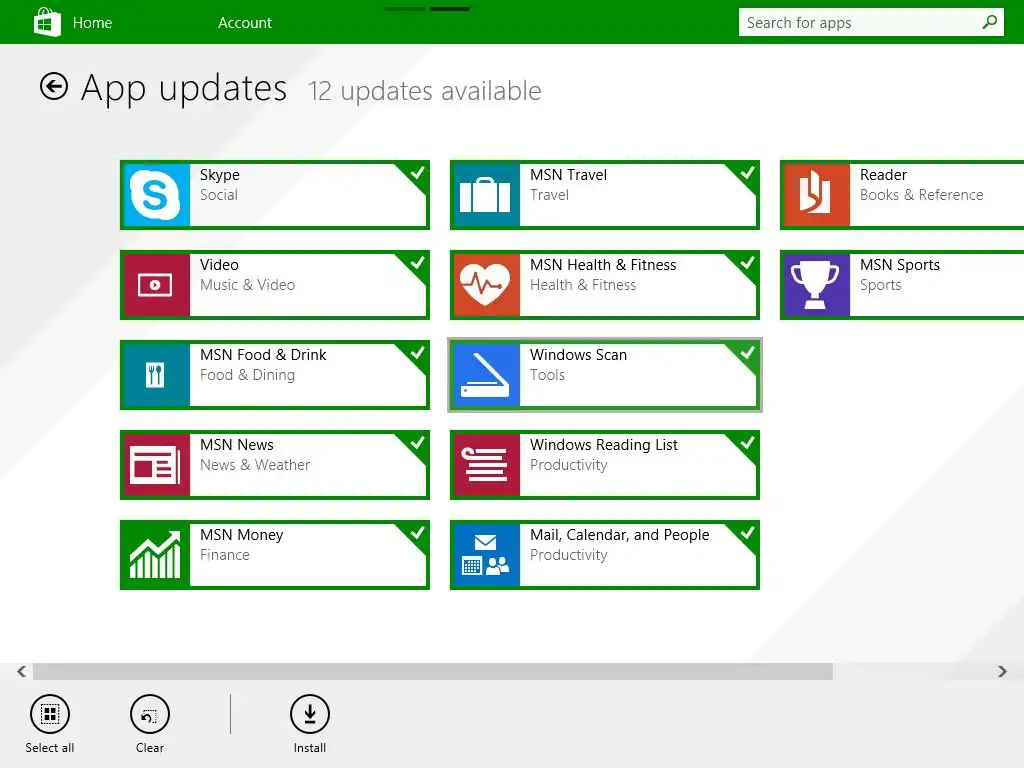Click the MSN Health & Fitness heart icon
Image resolution: width=1024 pixels, height=768 pixels.
point(486,285)
